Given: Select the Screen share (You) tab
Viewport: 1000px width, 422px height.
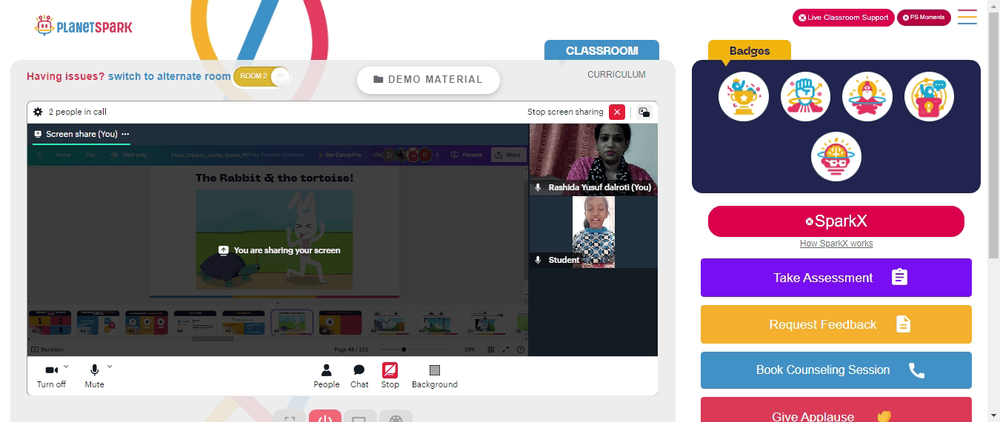Looking at the screenshot, I should click(81, 135).
